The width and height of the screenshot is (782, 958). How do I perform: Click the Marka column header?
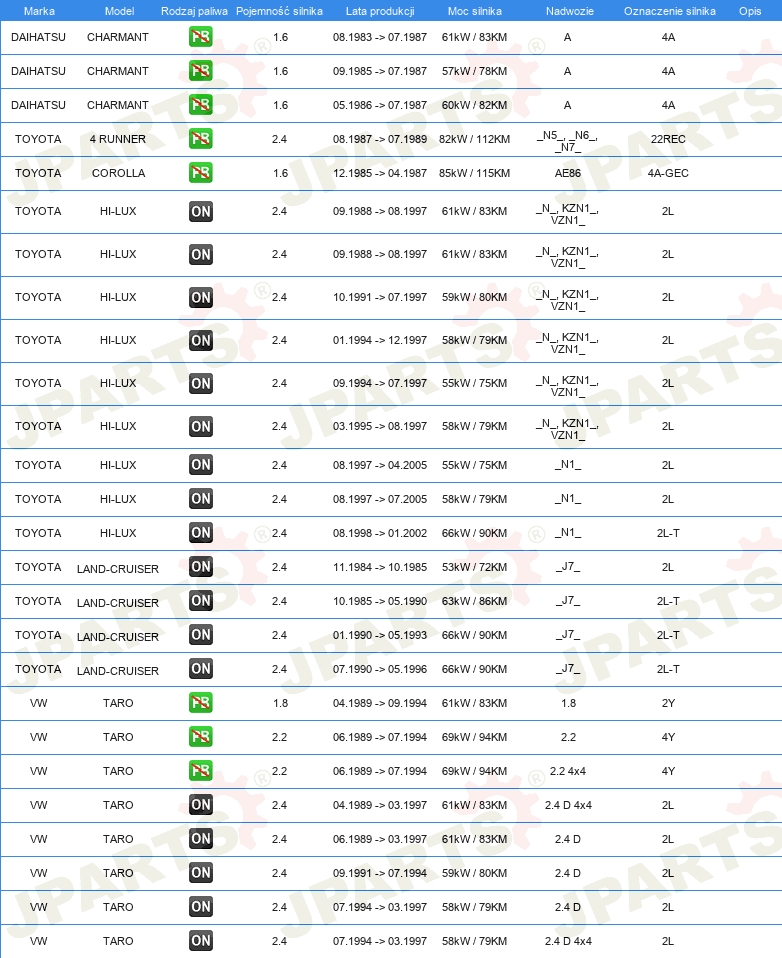tap(39, 11)
